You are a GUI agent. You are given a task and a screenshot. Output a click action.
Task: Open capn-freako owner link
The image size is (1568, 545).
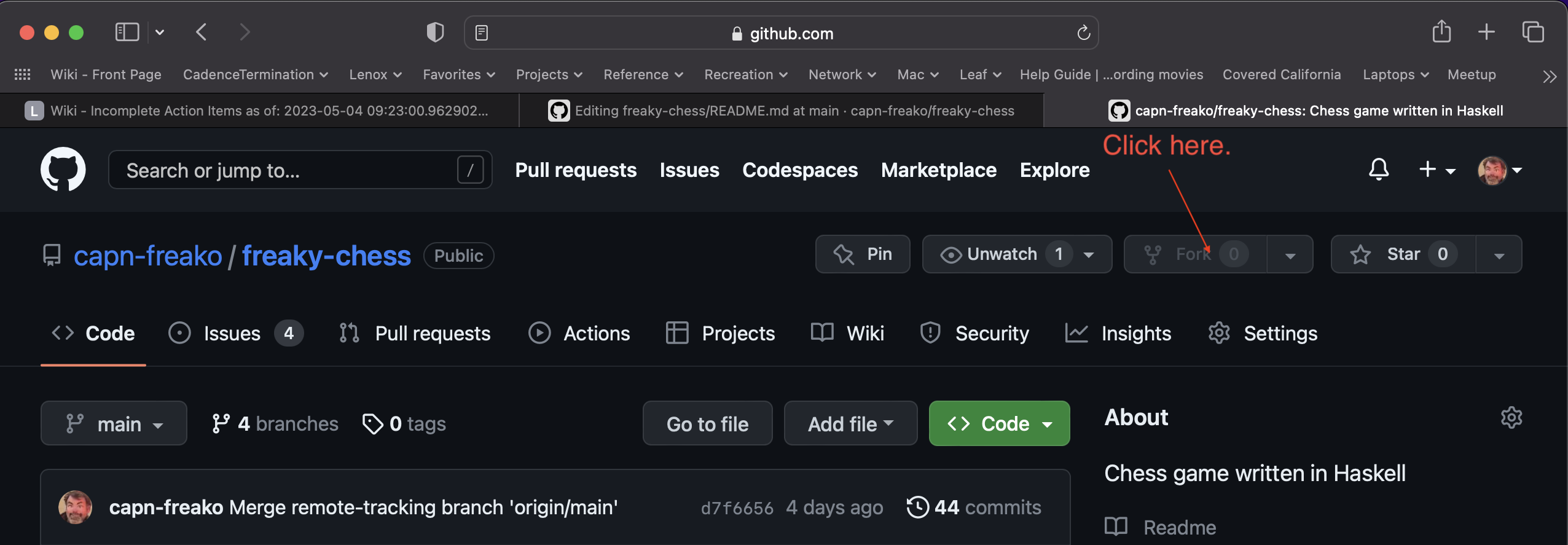(x=148, y=256)
